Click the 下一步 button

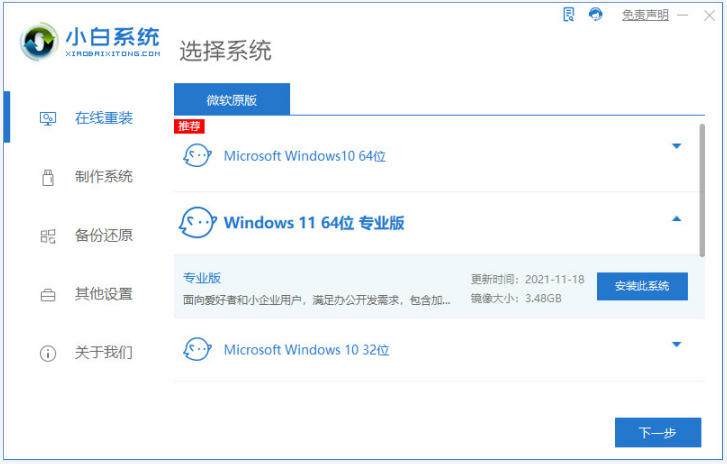pyautogui.click(x=657, y=432)
